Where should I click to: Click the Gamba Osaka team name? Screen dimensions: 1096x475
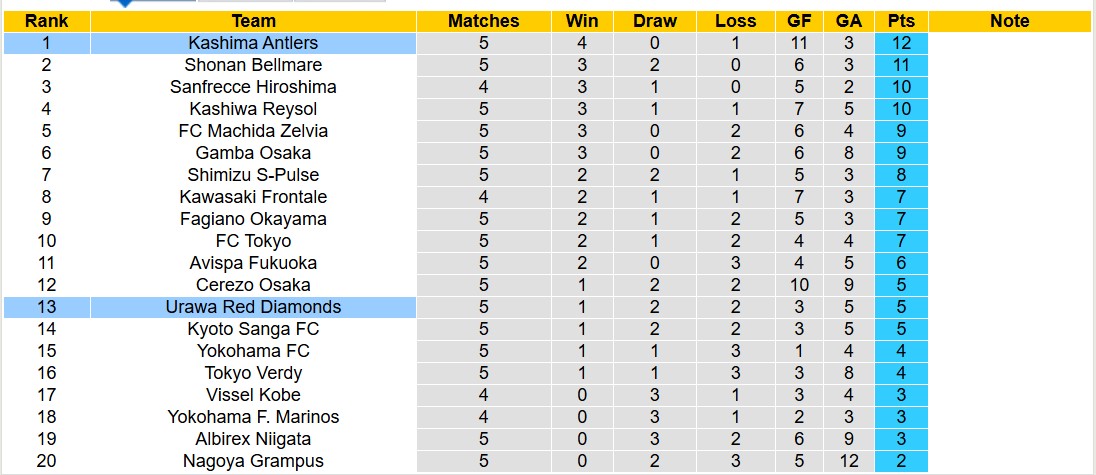253,153
